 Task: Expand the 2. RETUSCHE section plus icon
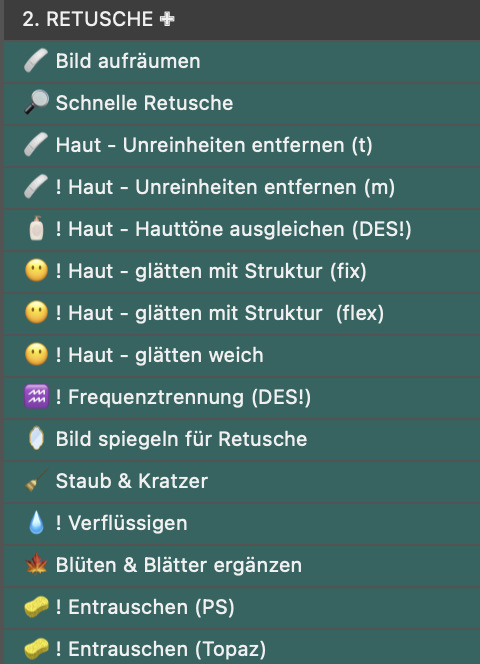point(167,19)
